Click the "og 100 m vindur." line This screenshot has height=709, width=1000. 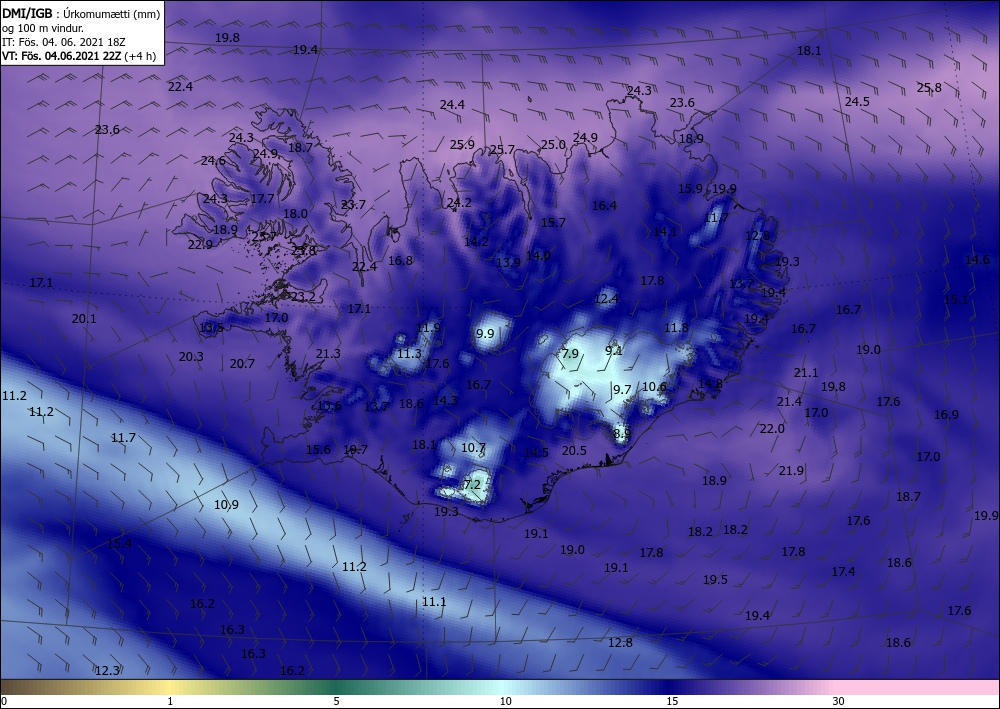tap(43, 28)
